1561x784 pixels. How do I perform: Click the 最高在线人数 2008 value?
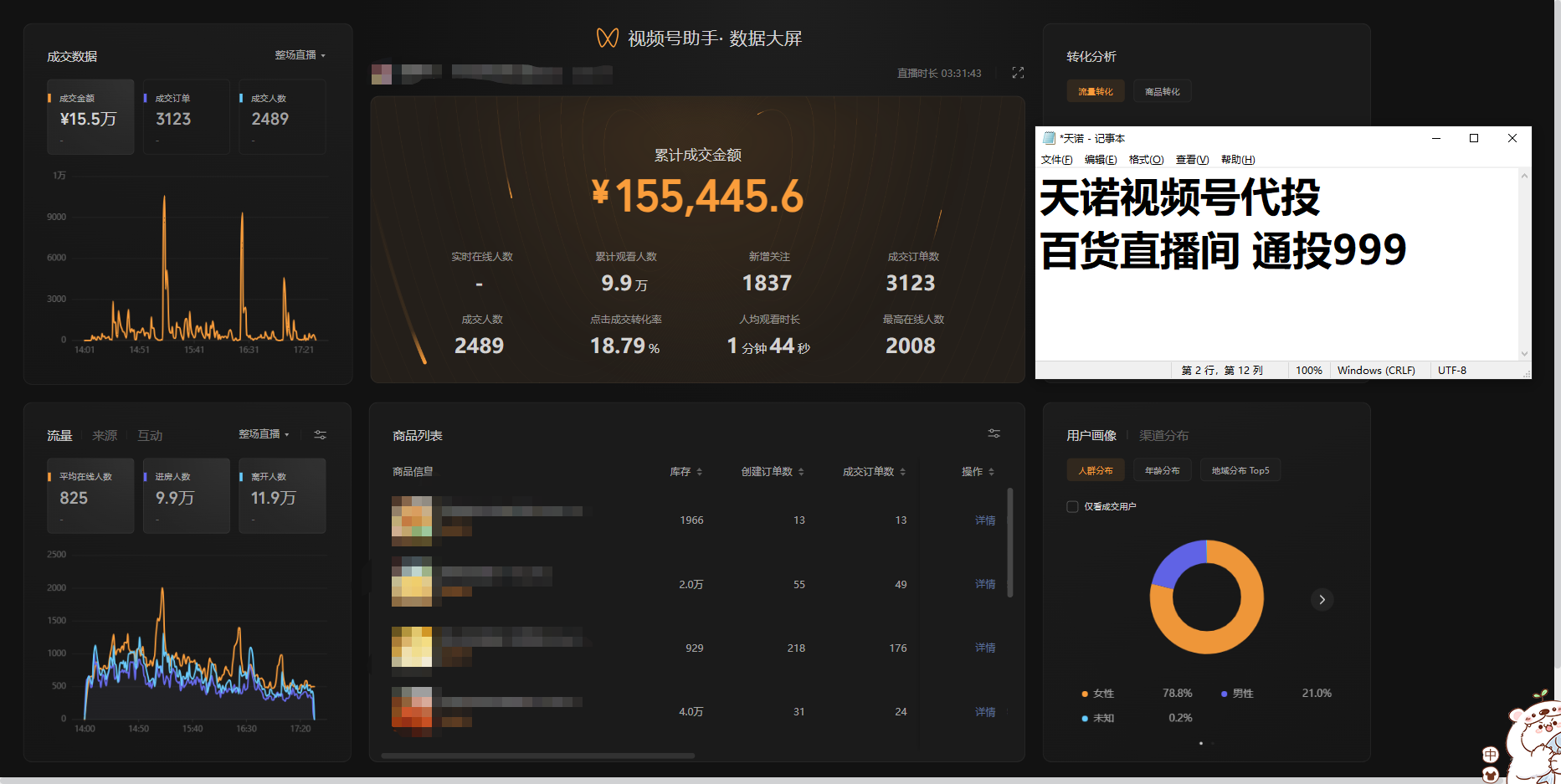pyautogui.click(x=911, y=346)
